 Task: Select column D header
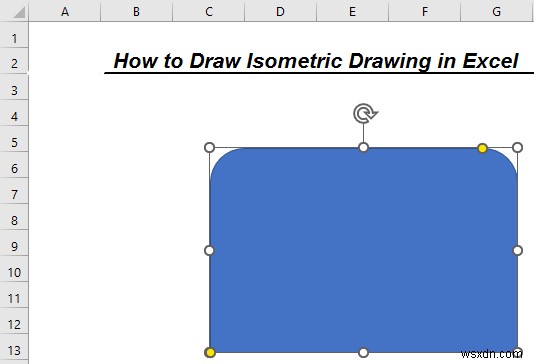280,11
